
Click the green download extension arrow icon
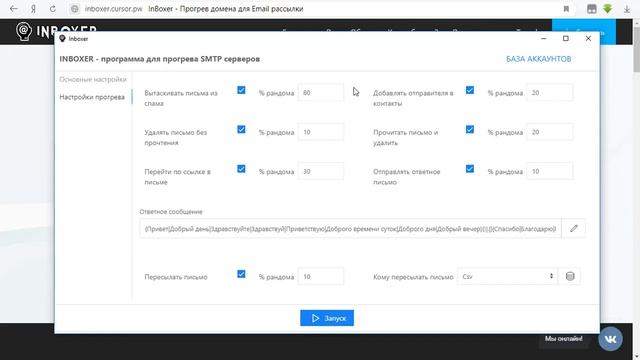point(608,9)
